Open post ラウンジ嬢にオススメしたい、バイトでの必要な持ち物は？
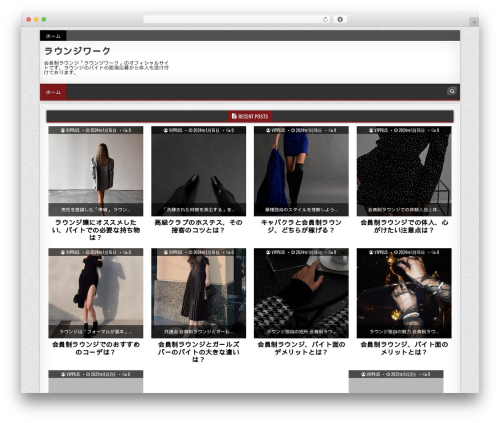The width and height of the screenshot is (500, 423). pos(96,230)
